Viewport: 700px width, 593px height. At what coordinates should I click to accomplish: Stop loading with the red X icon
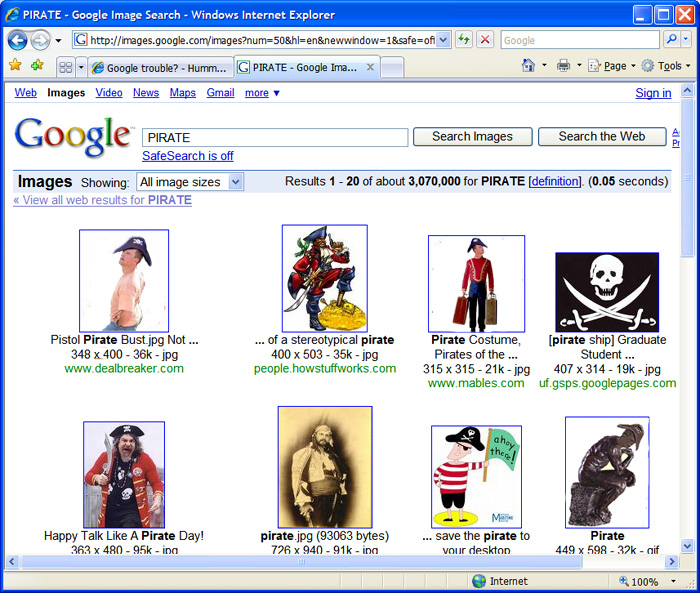click(485, 40)
